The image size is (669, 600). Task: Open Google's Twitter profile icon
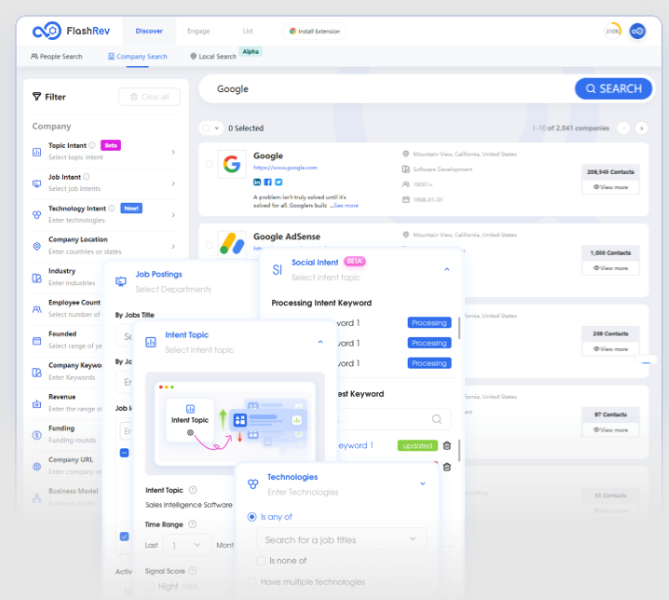[279, 182]
